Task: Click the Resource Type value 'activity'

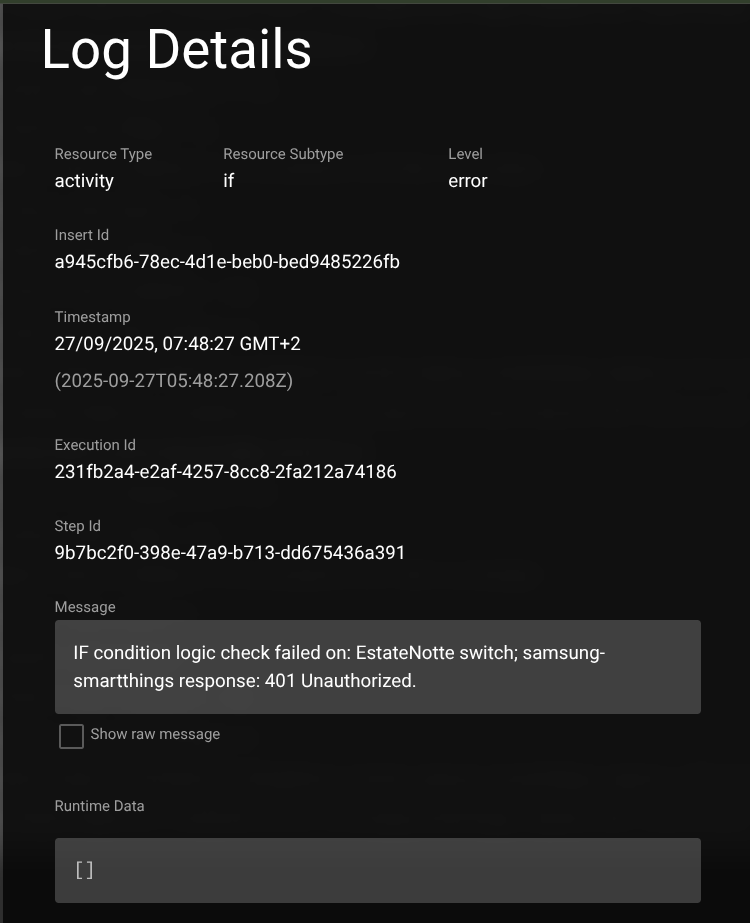Action: (84, 181)
